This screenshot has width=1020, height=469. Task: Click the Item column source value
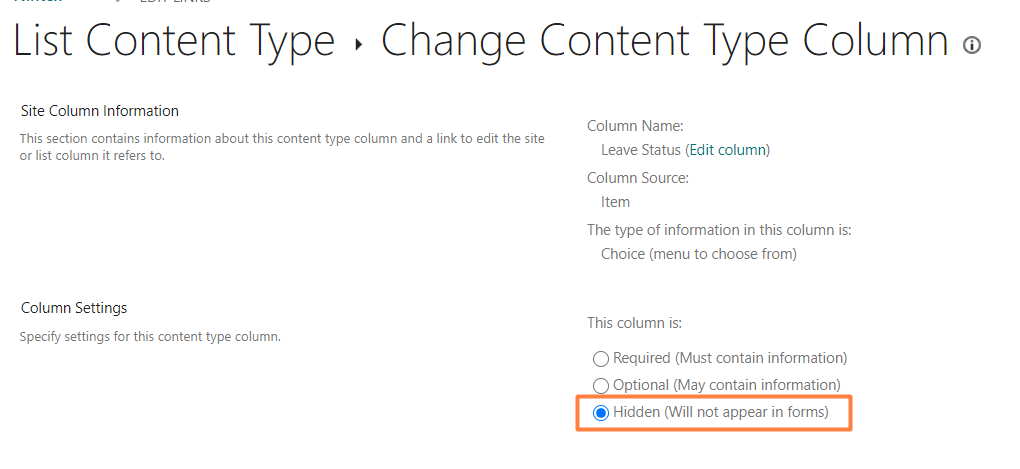615,202
